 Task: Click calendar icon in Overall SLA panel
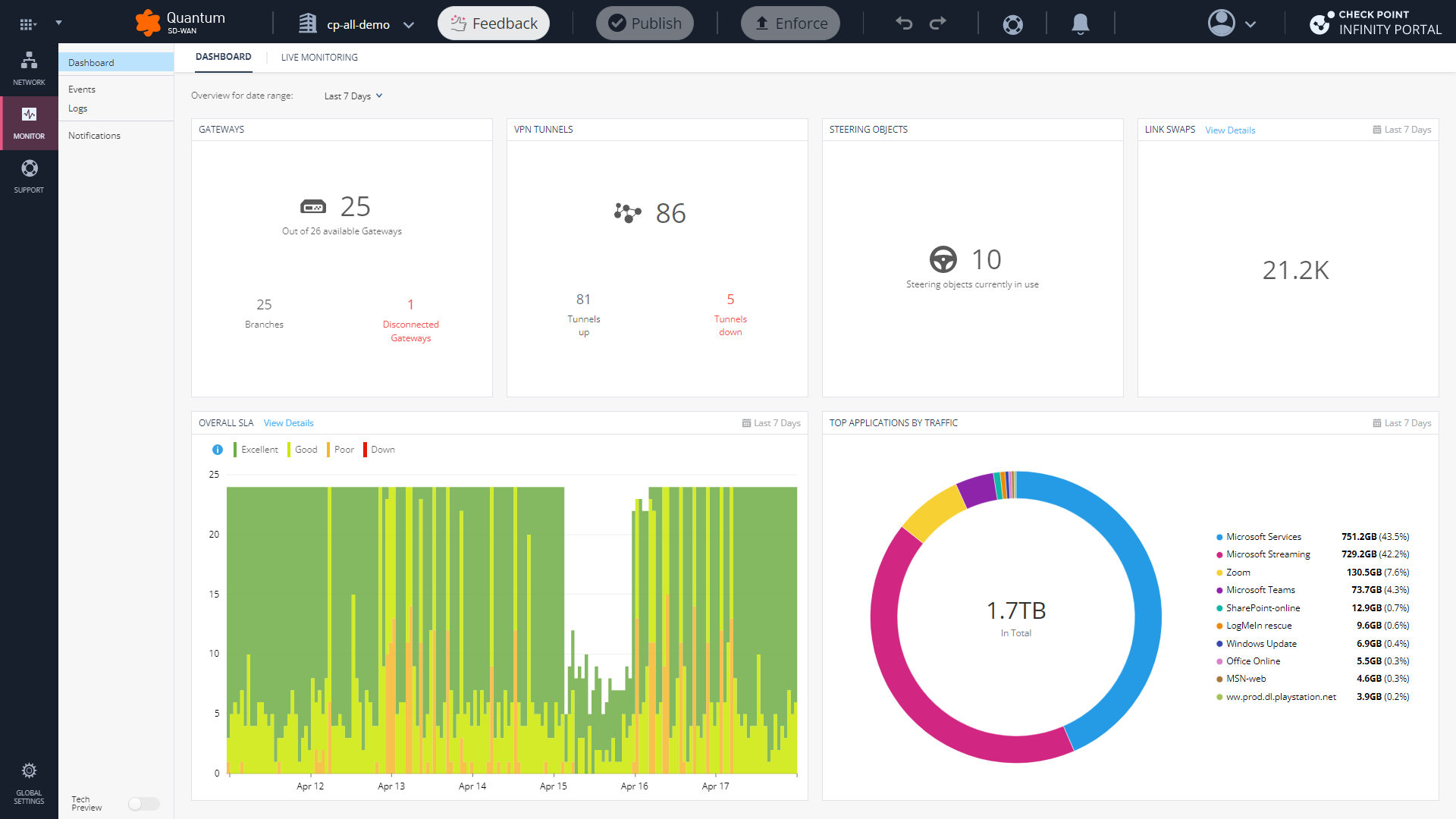coord(746,423)
